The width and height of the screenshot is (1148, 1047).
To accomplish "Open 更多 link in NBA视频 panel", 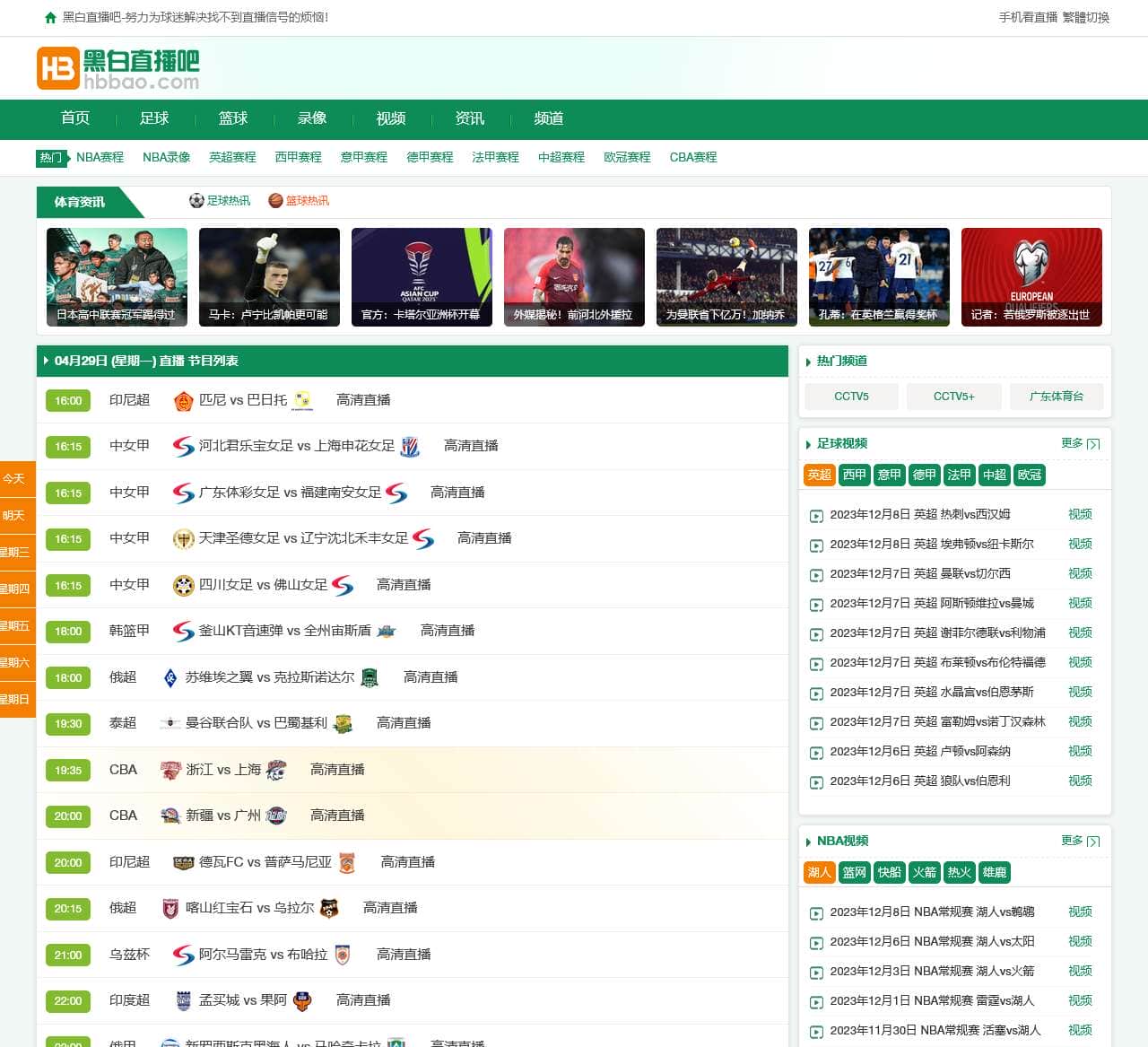I will [x=1080, y=841].
